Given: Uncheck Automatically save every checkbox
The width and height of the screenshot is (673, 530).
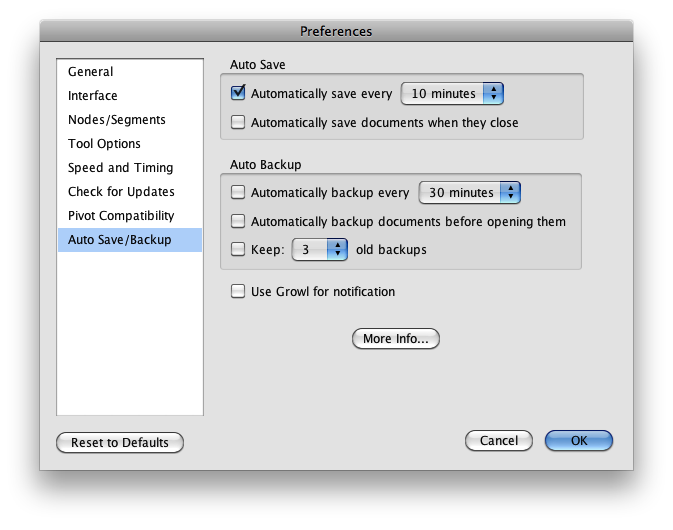Looking at the screenshot, I should pos(238,93).
